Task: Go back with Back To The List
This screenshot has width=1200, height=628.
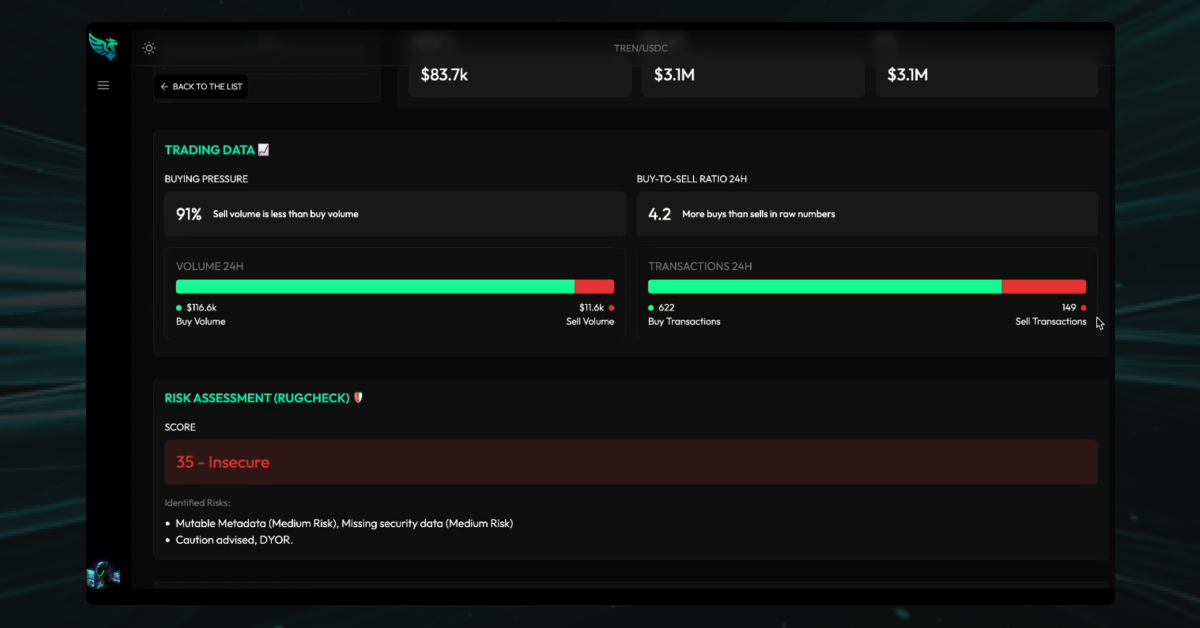Action: click(201, 87)
